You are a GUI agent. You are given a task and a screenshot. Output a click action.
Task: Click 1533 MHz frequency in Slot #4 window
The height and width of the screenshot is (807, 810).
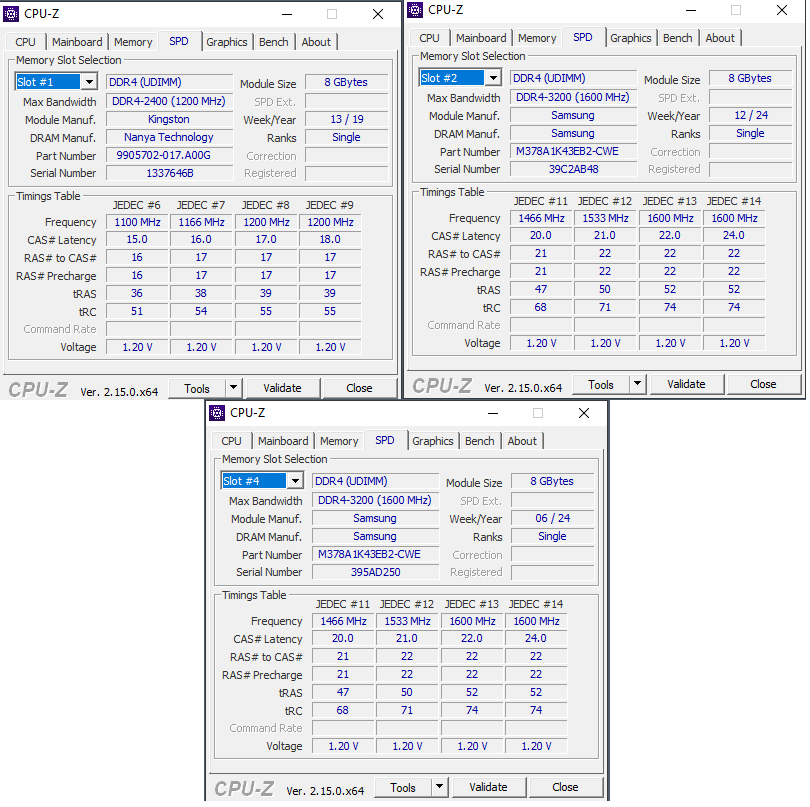408,621
